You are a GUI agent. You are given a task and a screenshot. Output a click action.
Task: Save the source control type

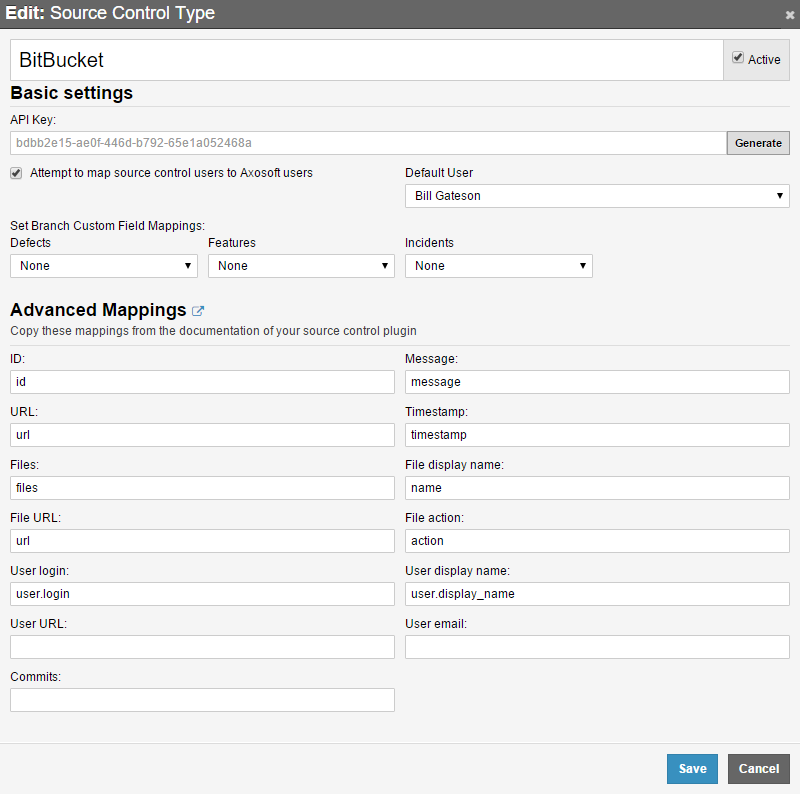[x=692, y=769]
